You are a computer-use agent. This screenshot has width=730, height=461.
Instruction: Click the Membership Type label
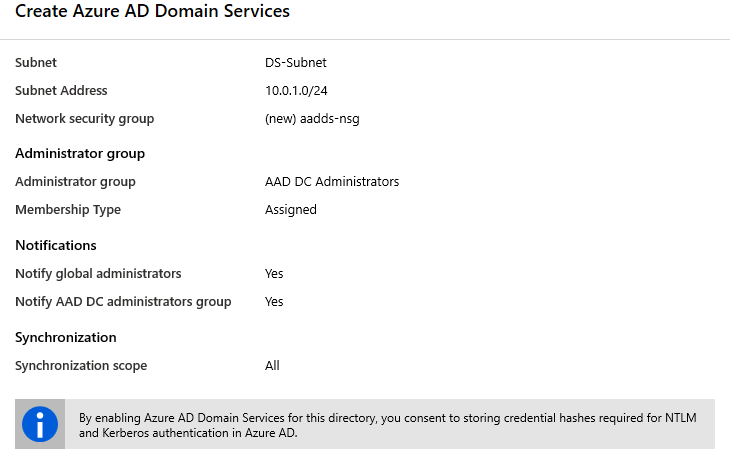pyautogui.click(x=68, y=210)
